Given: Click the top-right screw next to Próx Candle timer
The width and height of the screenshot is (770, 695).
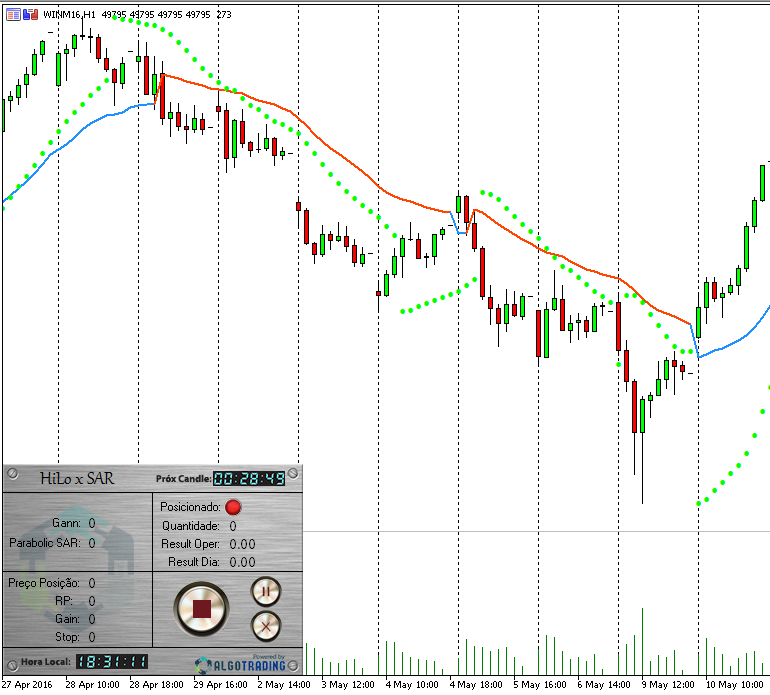Looking at the screenshot, I should pyautogui.click(x=293, y=473).
